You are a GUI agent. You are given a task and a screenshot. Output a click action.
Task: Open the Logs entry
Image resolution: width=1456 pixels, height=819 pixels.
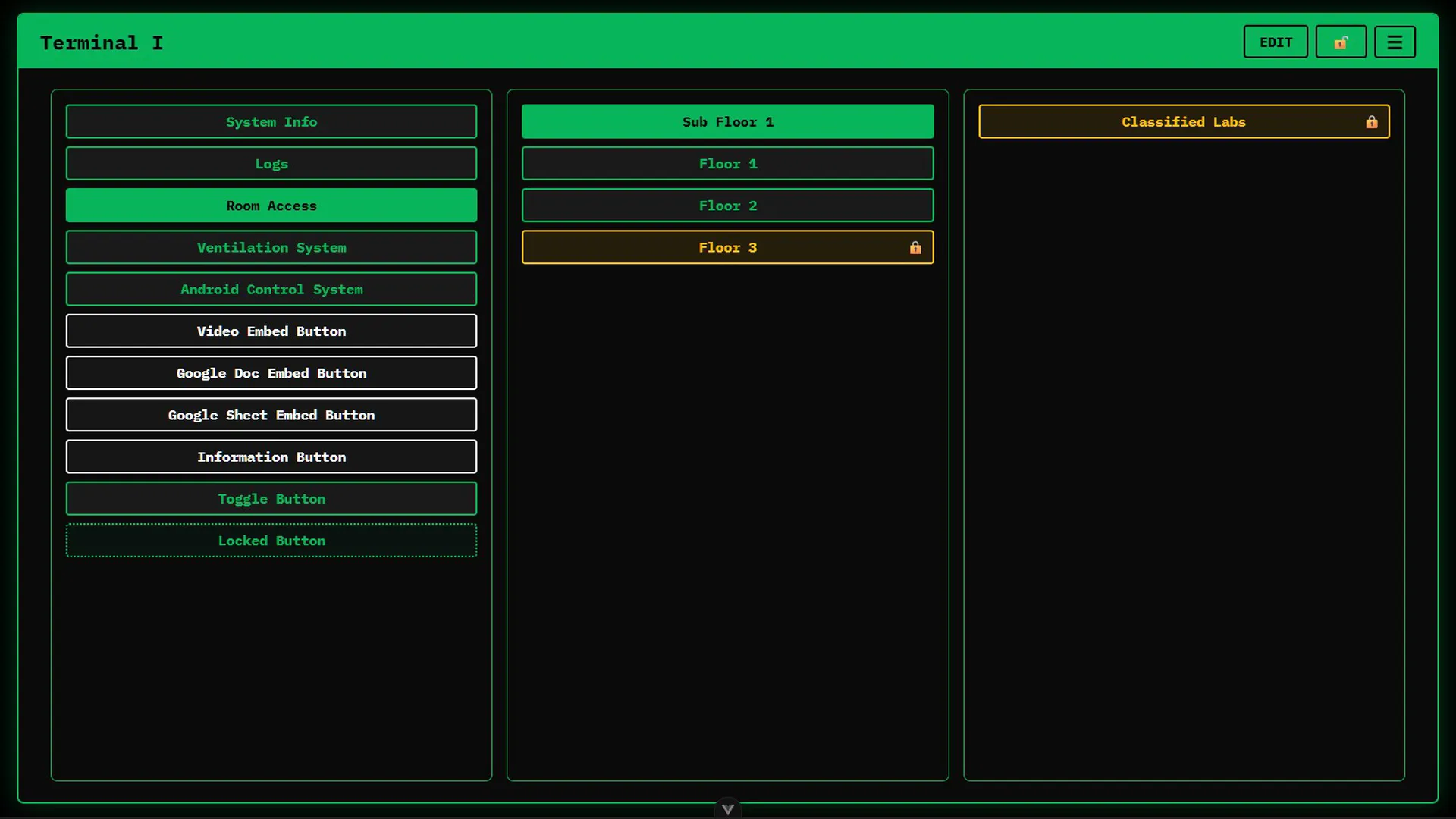point(271,164)
